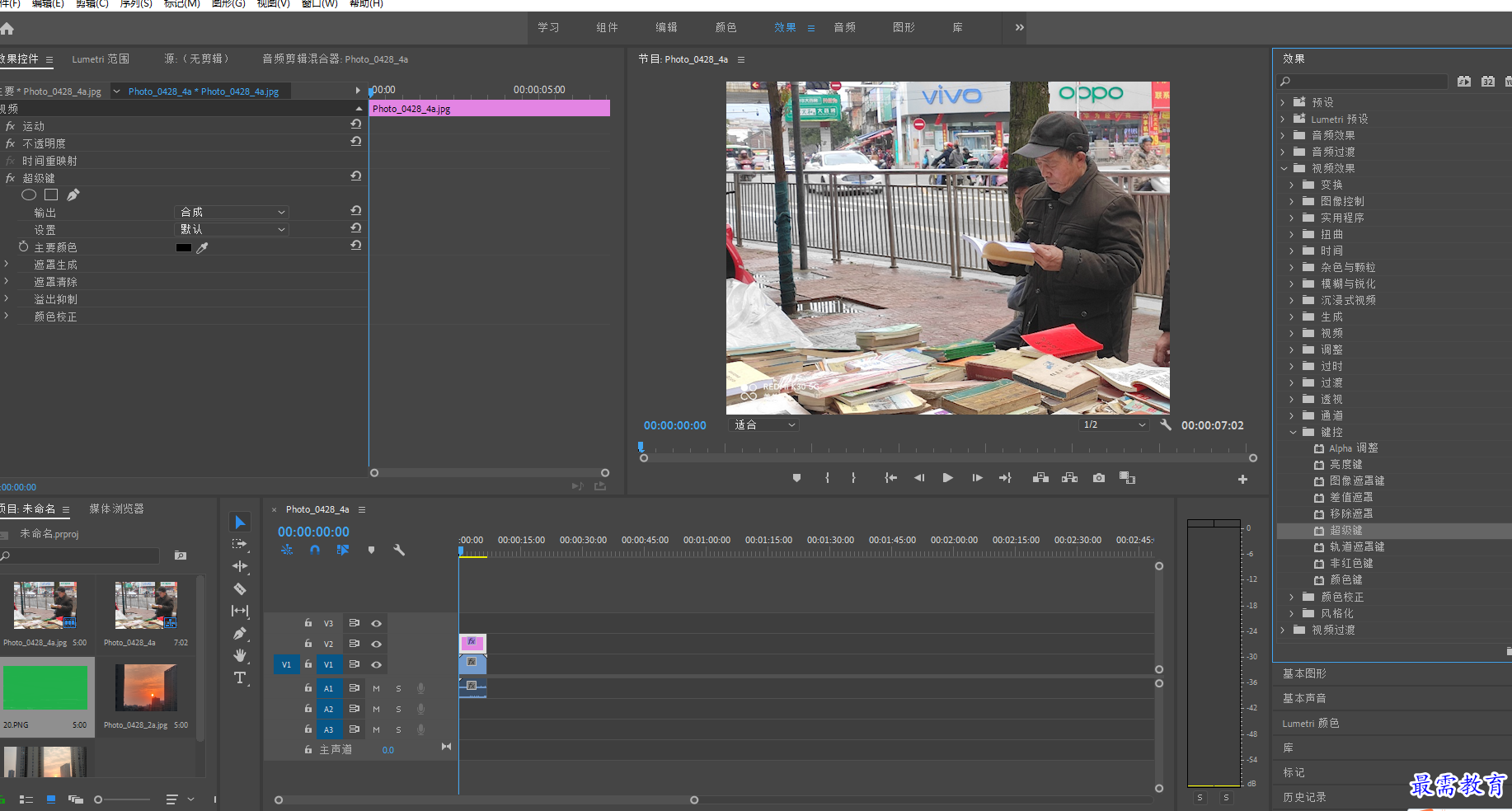This screenshot has height=811, width=1512.
Task: Switch to 编辑 workspace tab
Action: point(666,27)
